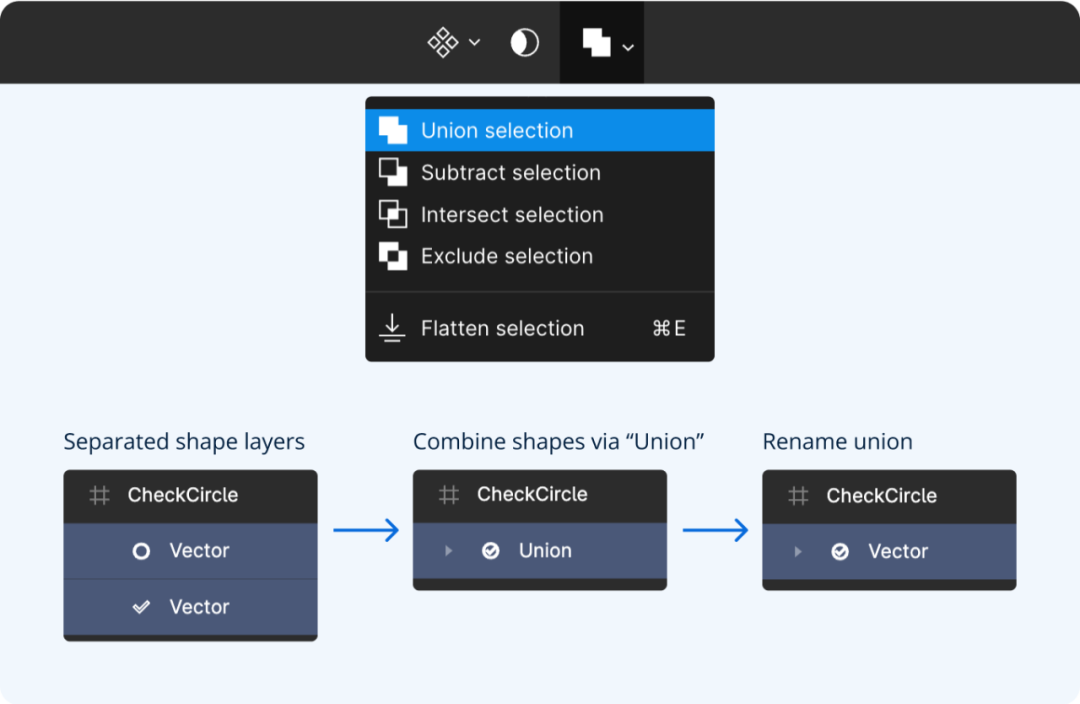Viewport: 1080px width, 704px height.
Task: Open the chevron next to components icon
Action: (x=475, y=43)
